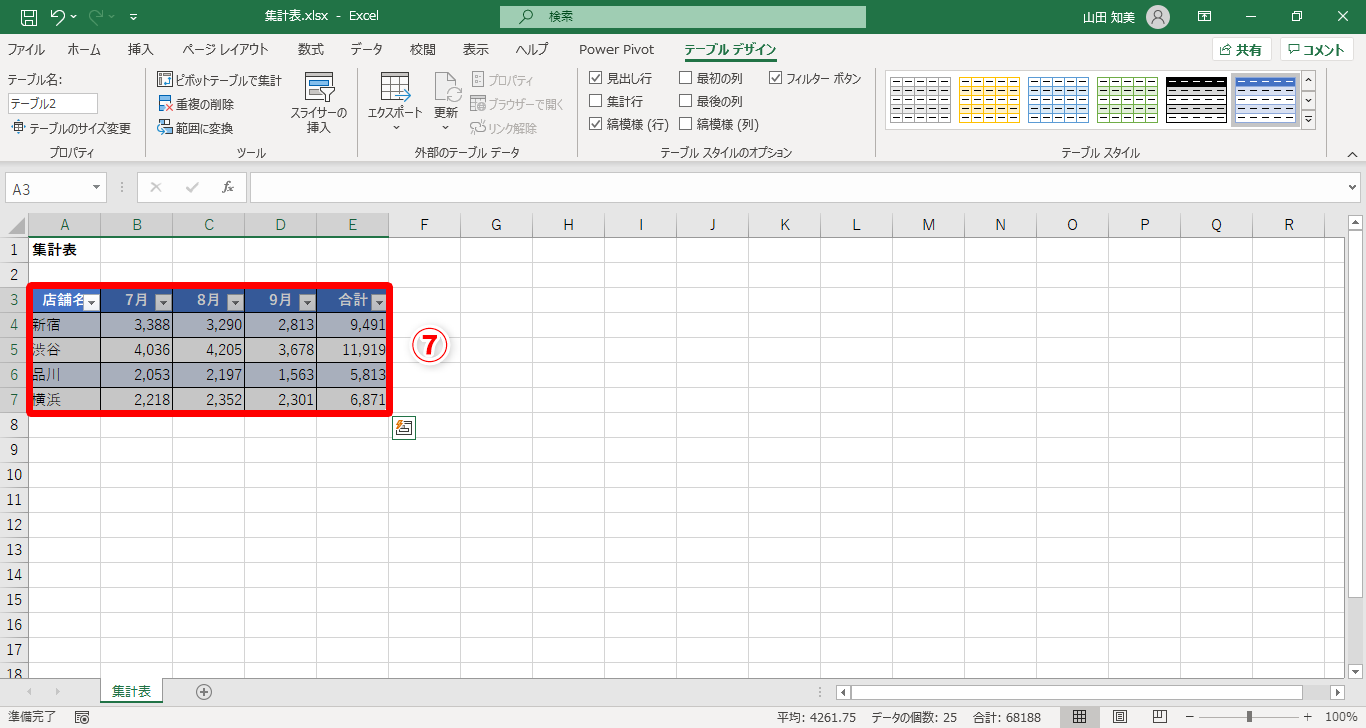
Task: Open filter dropdown for 9月 column
Action: 307,302
